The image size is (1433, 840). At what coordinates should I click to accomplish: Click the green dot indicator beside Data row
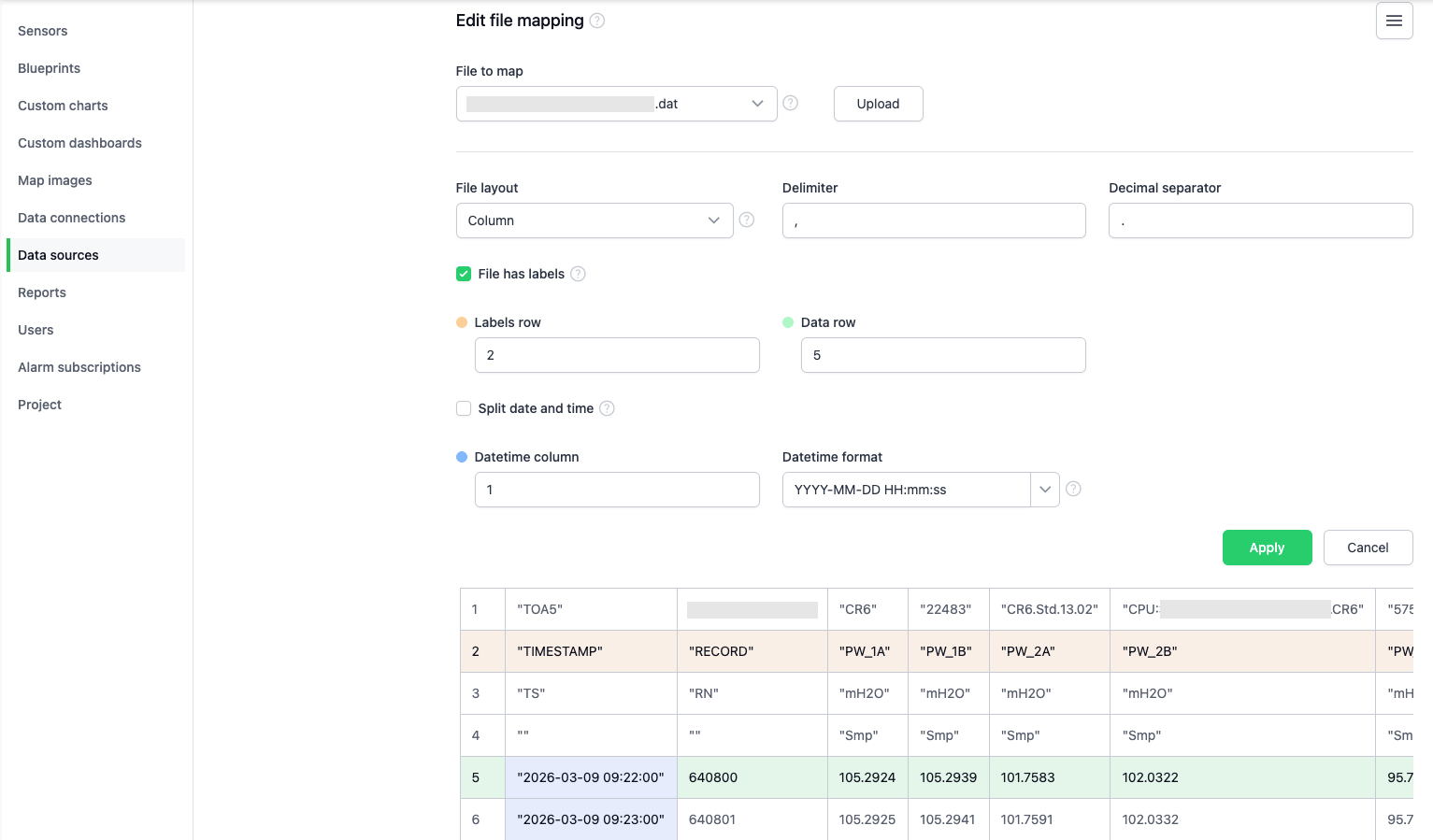pos(788,321)
